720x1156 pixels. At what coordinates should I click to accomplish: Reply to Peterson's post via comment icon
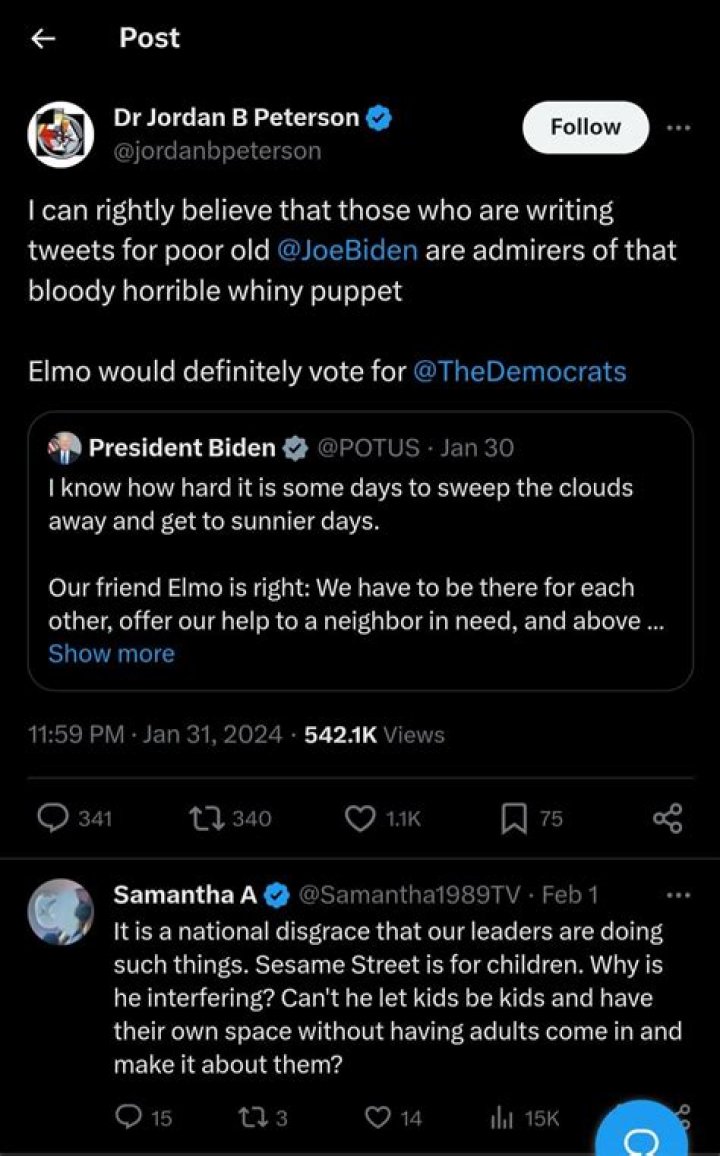pos(52,818)
